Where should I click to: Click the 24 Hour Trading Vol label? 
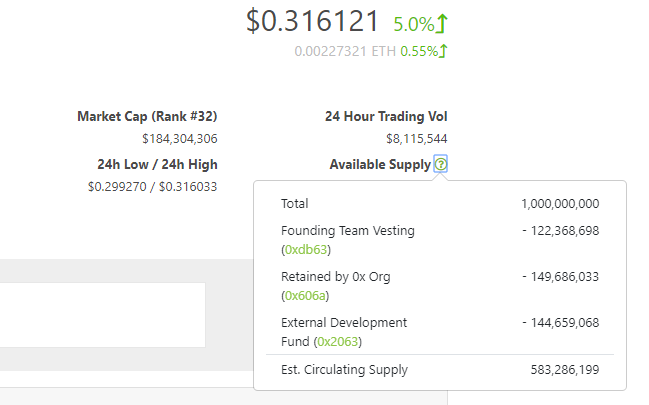pyautogui.click(x=386, y=117)
